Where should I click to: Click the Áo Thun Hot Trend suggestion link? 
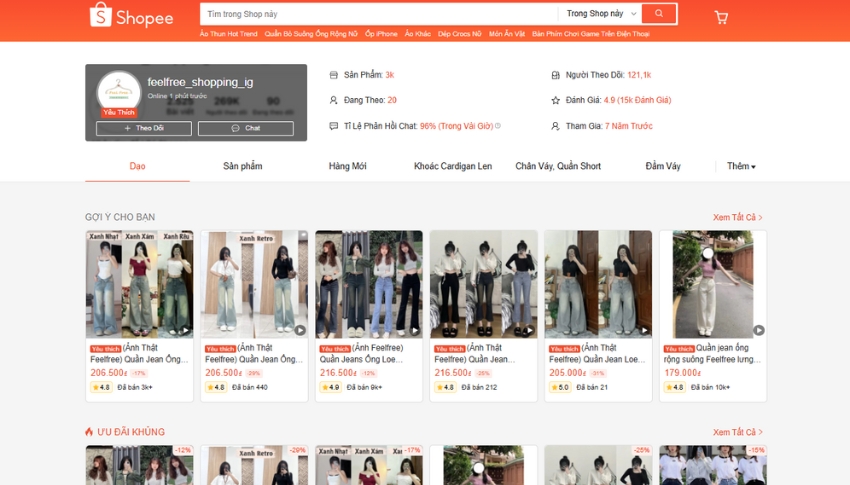[x=228, y=34]
